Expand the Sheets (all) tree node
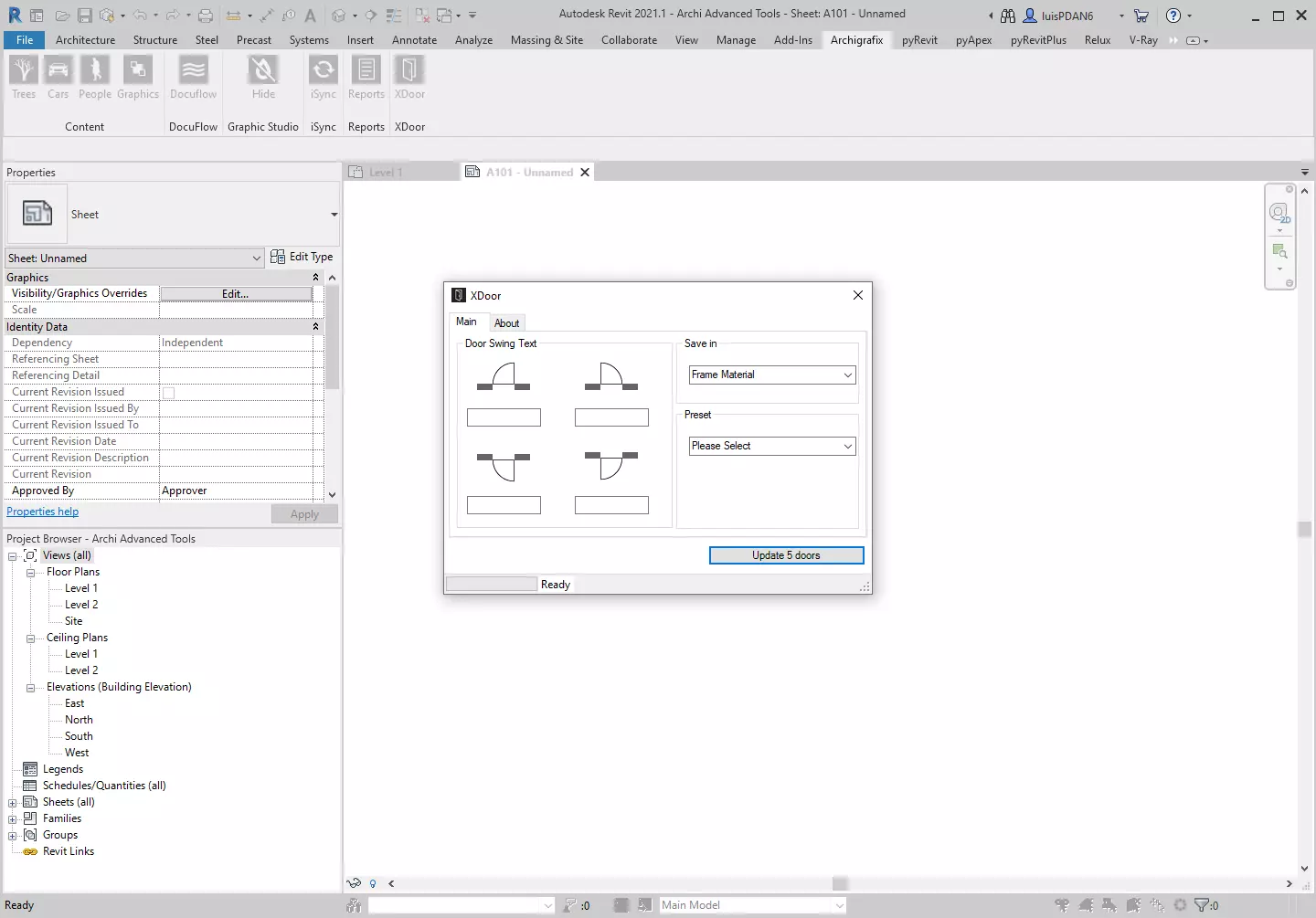Viewport: 1316px width, 918px height. (12, 801)
